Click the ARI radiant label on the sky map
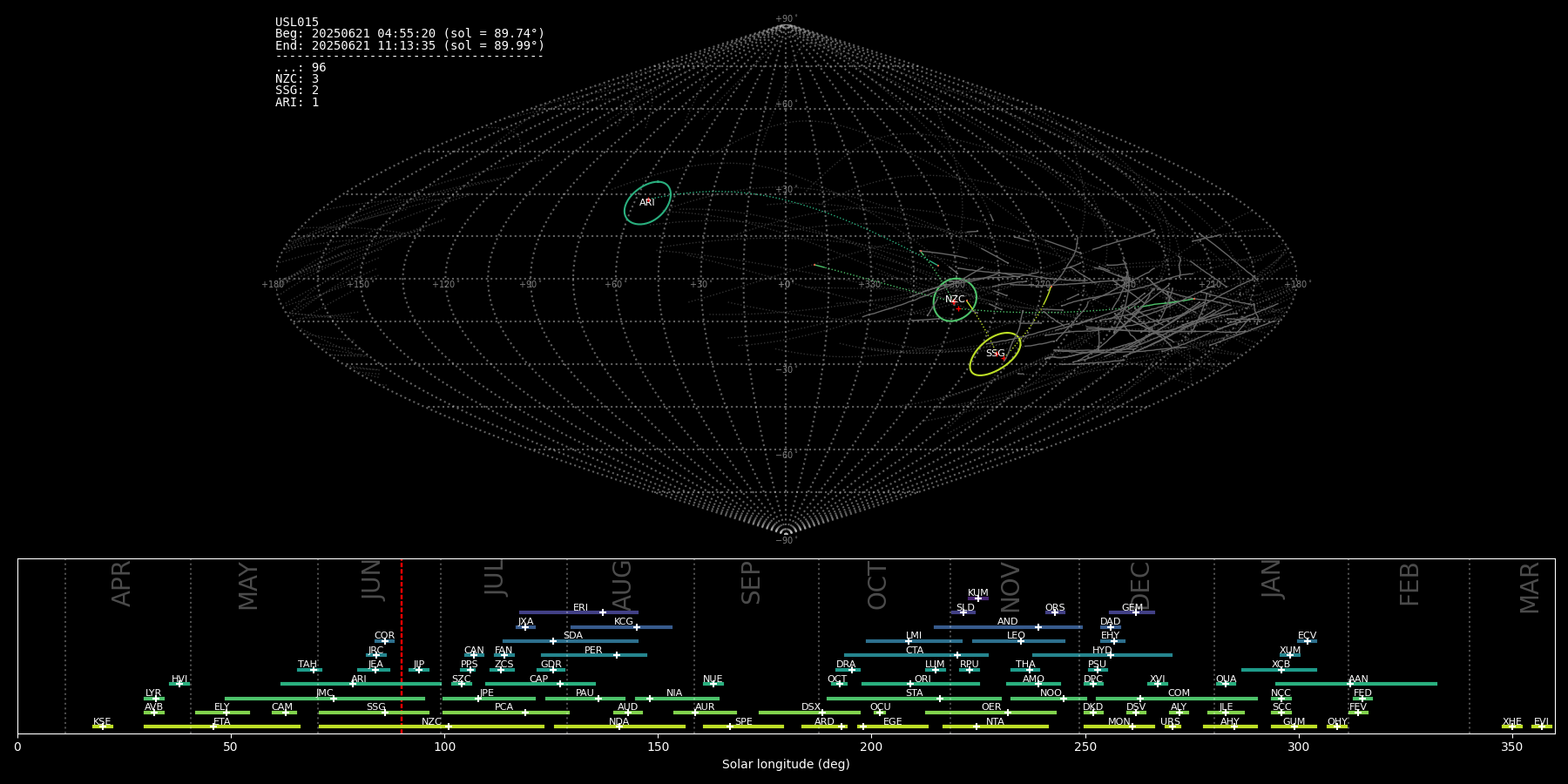The image size is (1568, 784). [x=647, y=203]
